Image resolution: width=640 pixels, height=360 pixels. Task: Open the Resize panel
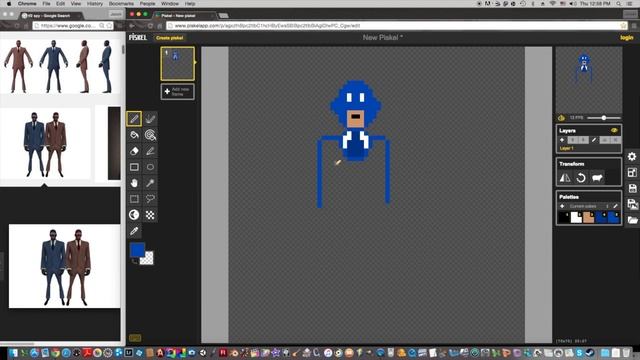tap(632, 172)
